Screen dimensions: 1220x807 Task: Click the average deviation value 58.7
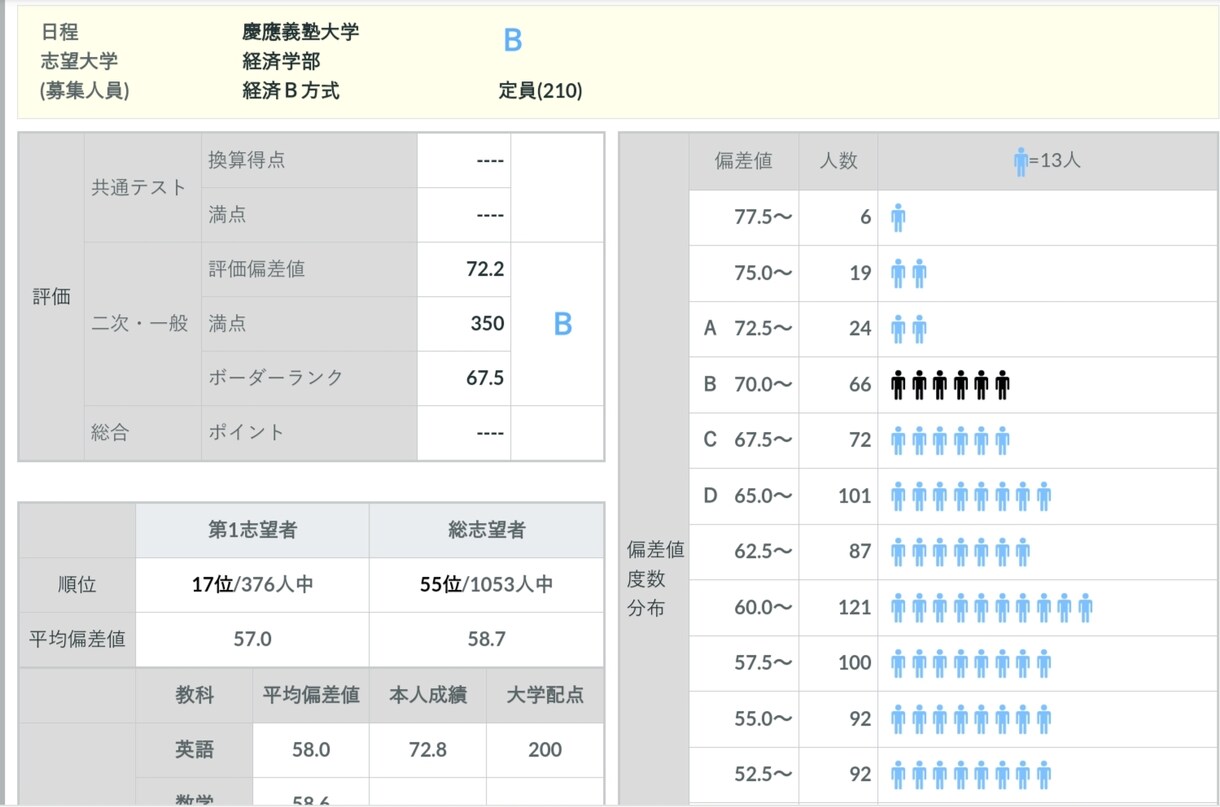tap(487, 640)
